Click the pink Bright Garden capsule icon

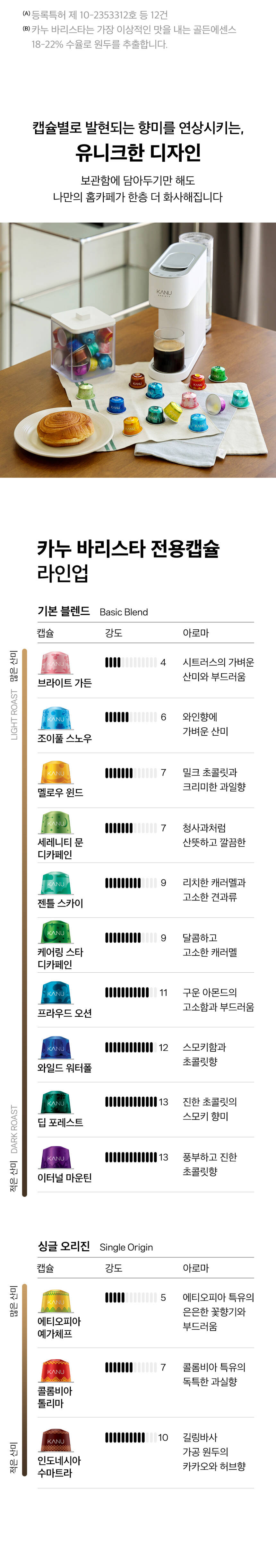pos(55,663)
